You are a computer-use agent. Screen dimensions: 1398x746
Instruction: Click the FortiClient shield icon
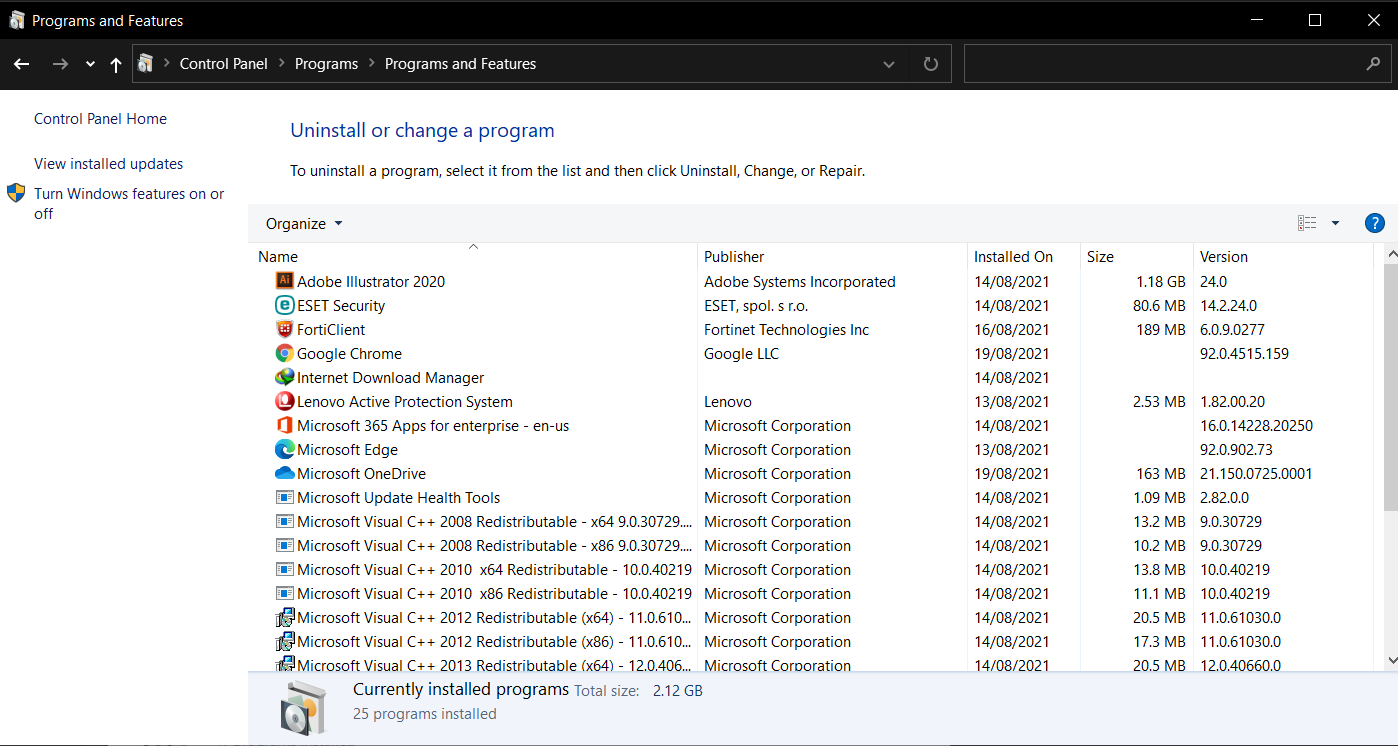[x=284, y=329]
